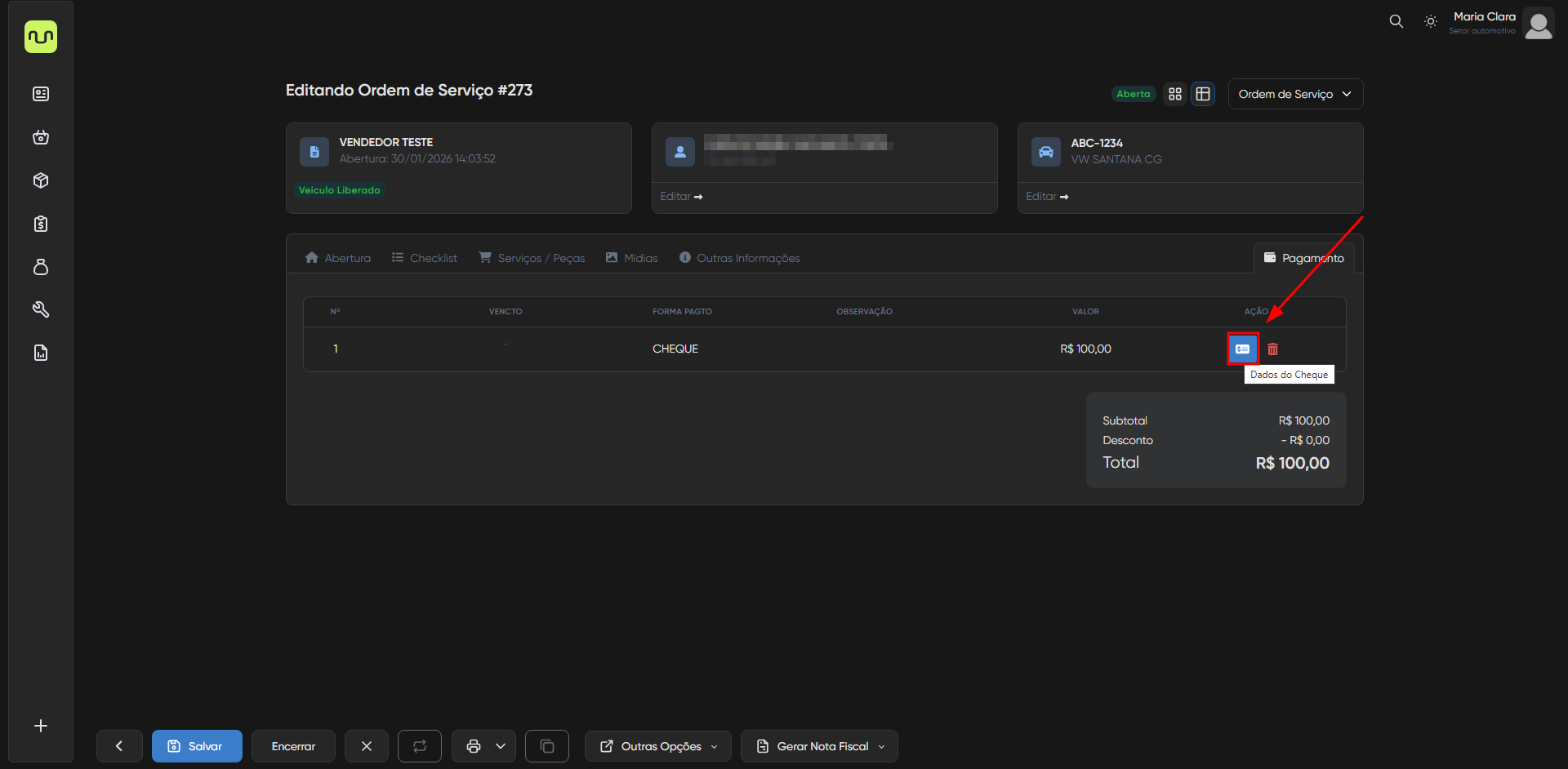The width and height of the screenshot is (1568, 769).
Task: Click the search magnifier icon
Action: tap(1396, 22)
